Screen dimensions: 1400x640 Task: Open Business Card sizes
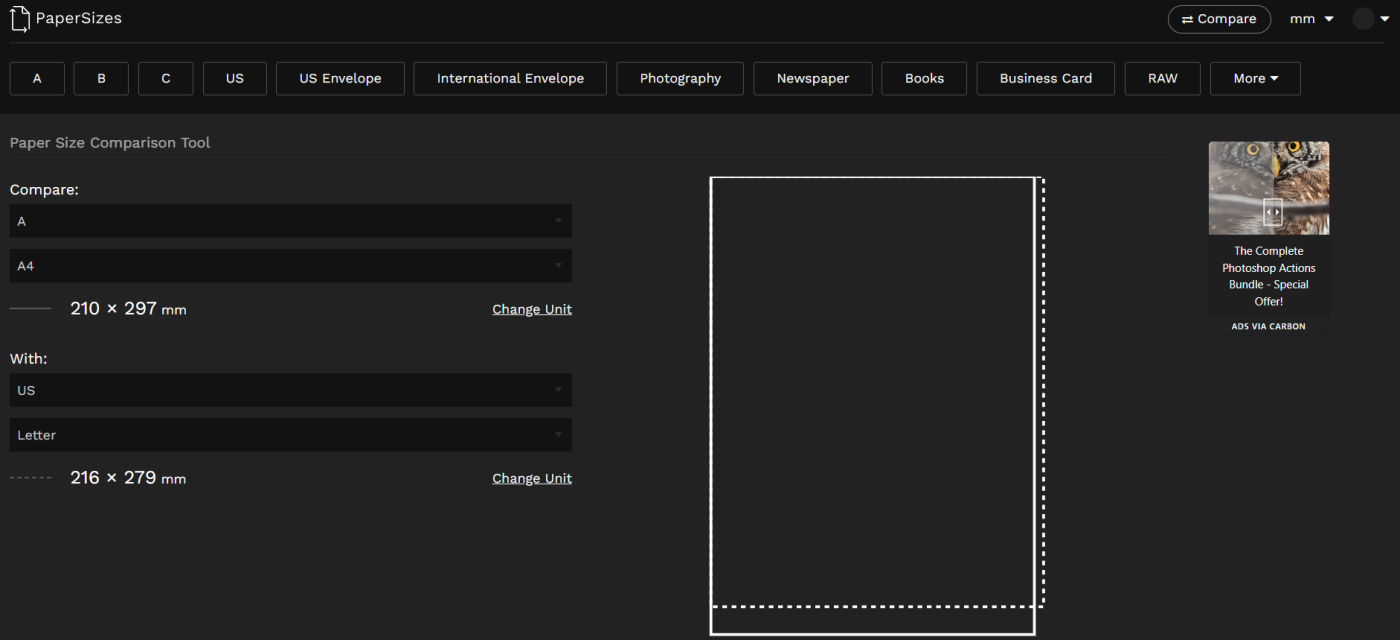[1046, 78]
